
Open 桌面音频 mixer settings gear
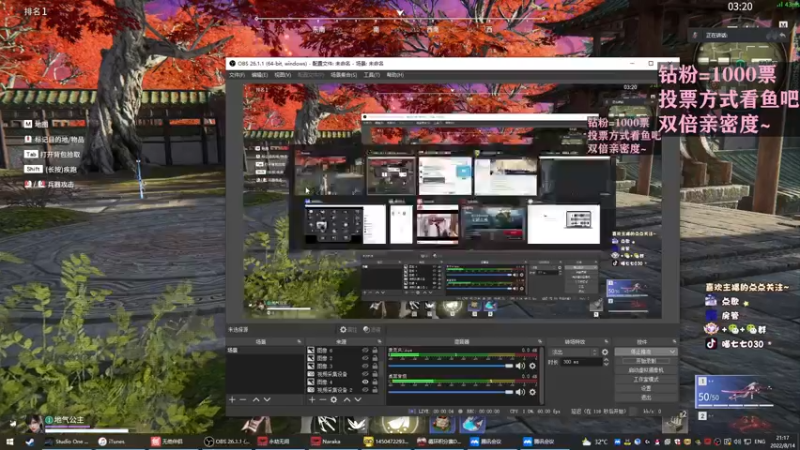click(x=532, y=392)
